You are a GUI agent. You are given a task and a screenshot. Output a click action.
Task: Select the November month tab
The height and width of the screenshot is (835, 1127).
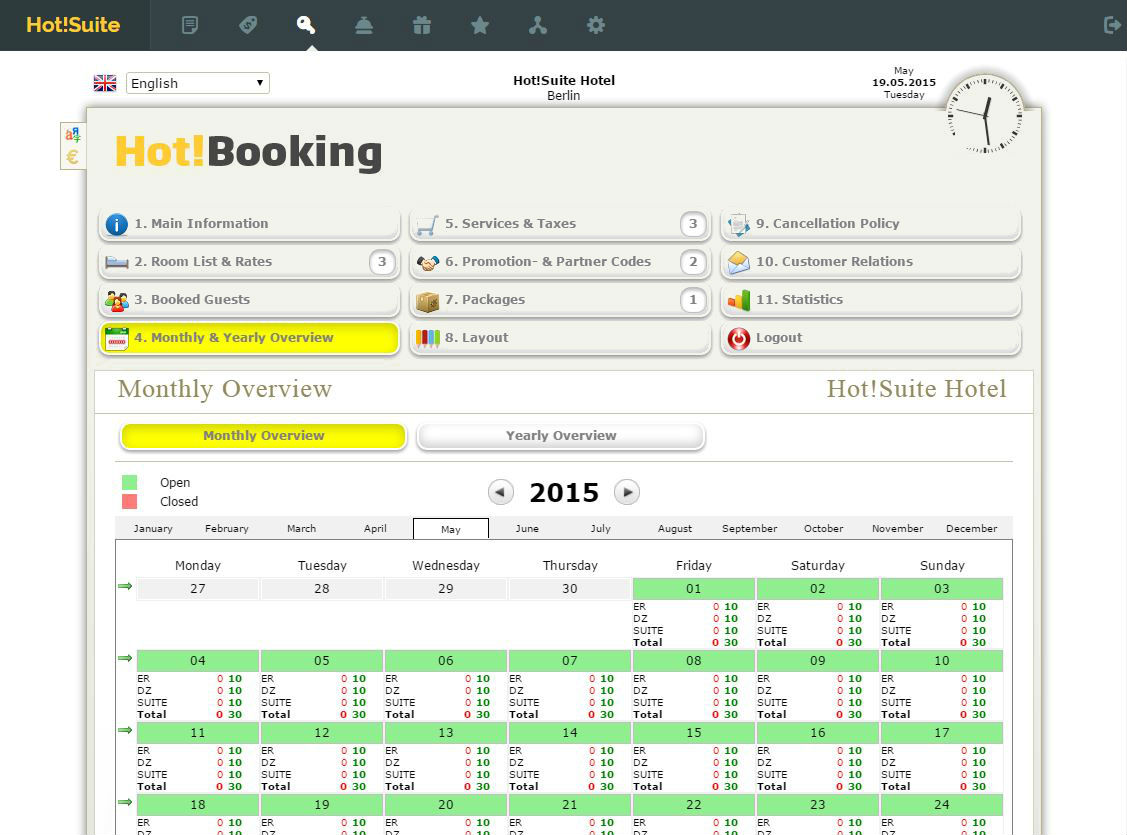tap(898, 528)
